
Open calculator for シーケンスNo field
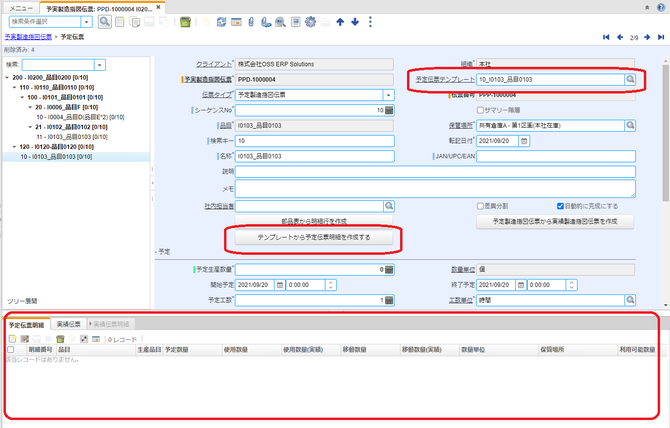(389, 110)
